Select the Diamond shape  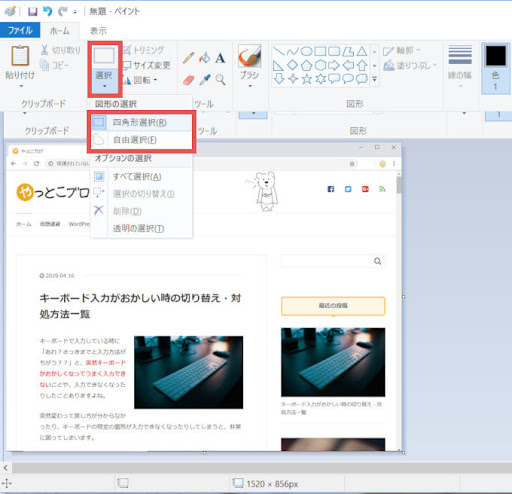[x=292, y=65]
